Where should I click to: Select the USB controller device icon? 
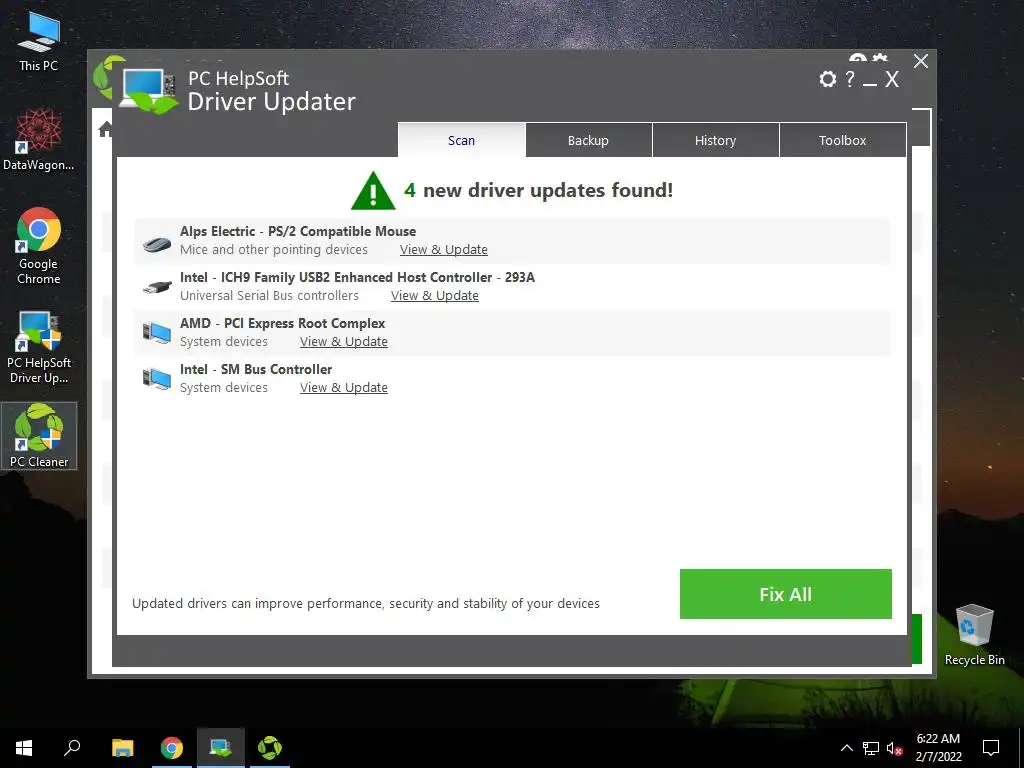pyautogui.click(x=157, y=286)
